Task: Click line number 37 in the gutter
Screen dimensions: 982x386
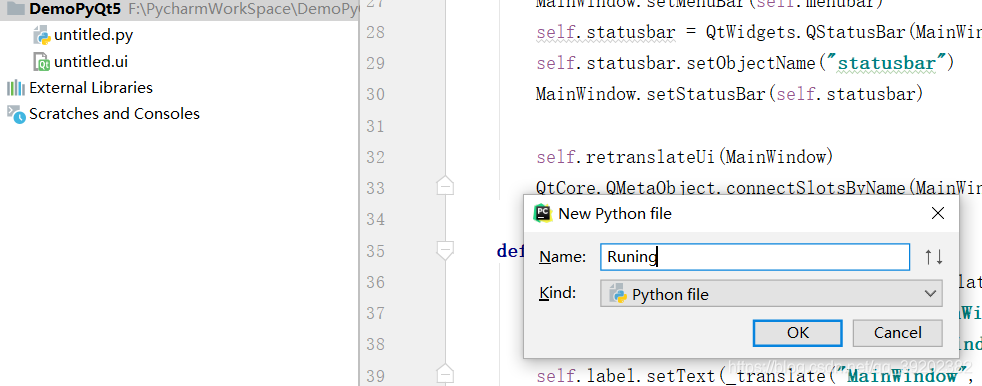Action: 375,313
